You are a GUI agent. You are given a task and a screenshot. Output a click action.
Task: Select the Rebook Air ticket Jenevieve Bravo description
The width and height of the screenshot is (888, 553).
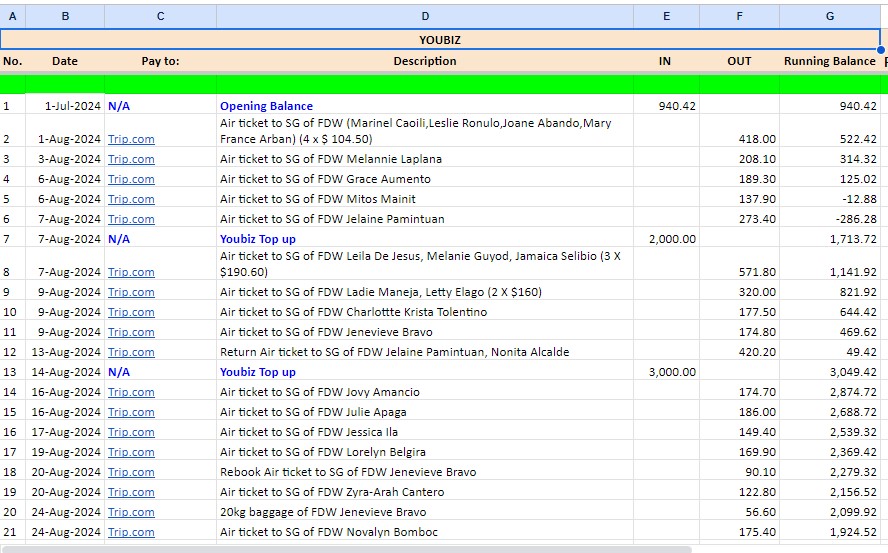[425, 472]
